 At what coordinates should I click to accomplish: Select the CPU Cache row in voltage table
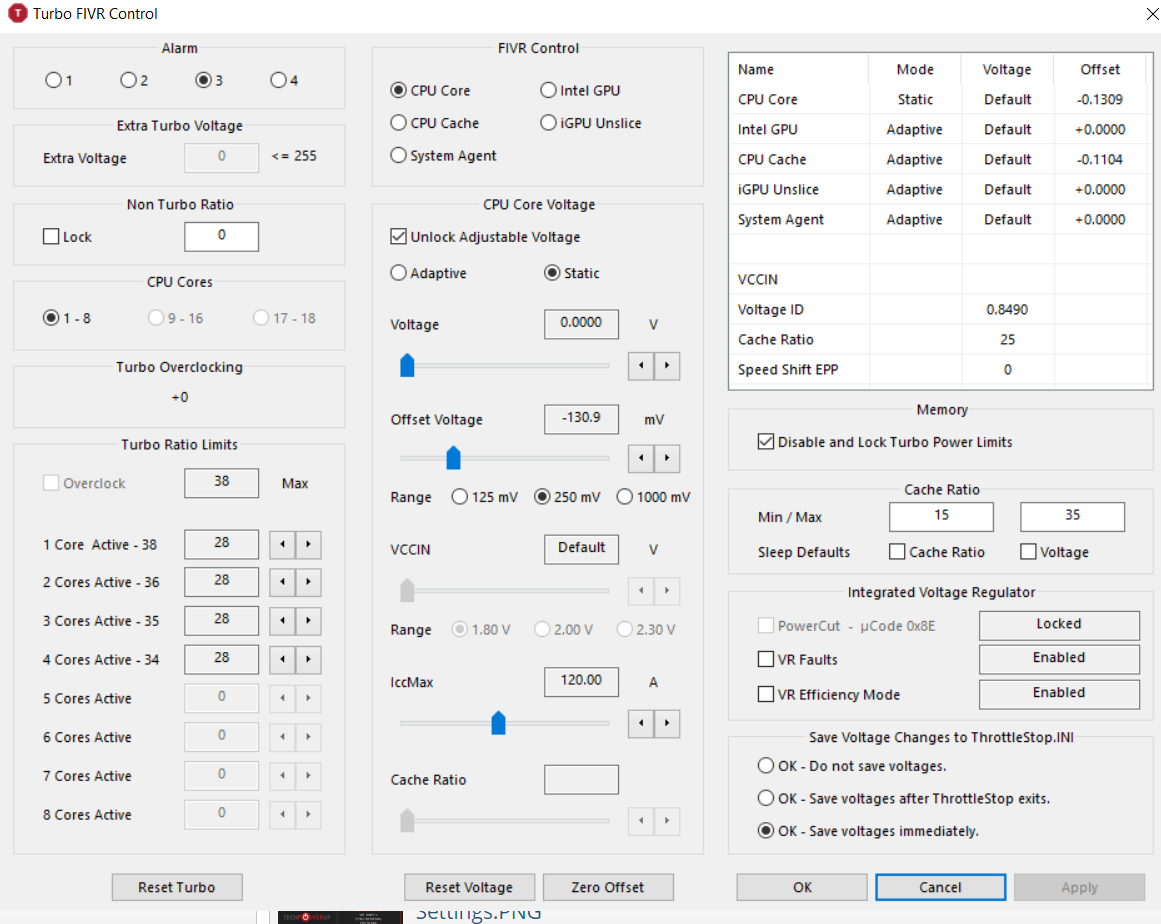point(940,159)
